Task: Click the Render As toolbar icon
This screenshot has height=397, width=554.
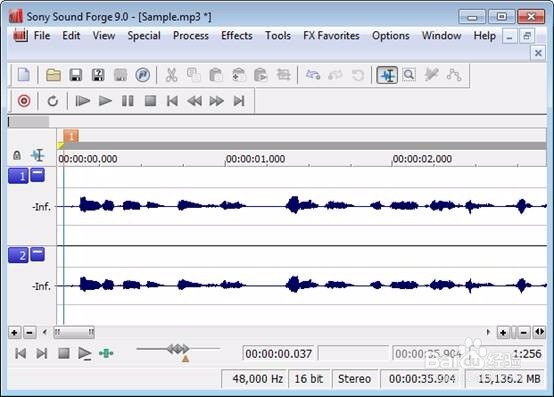Action: 120,75
